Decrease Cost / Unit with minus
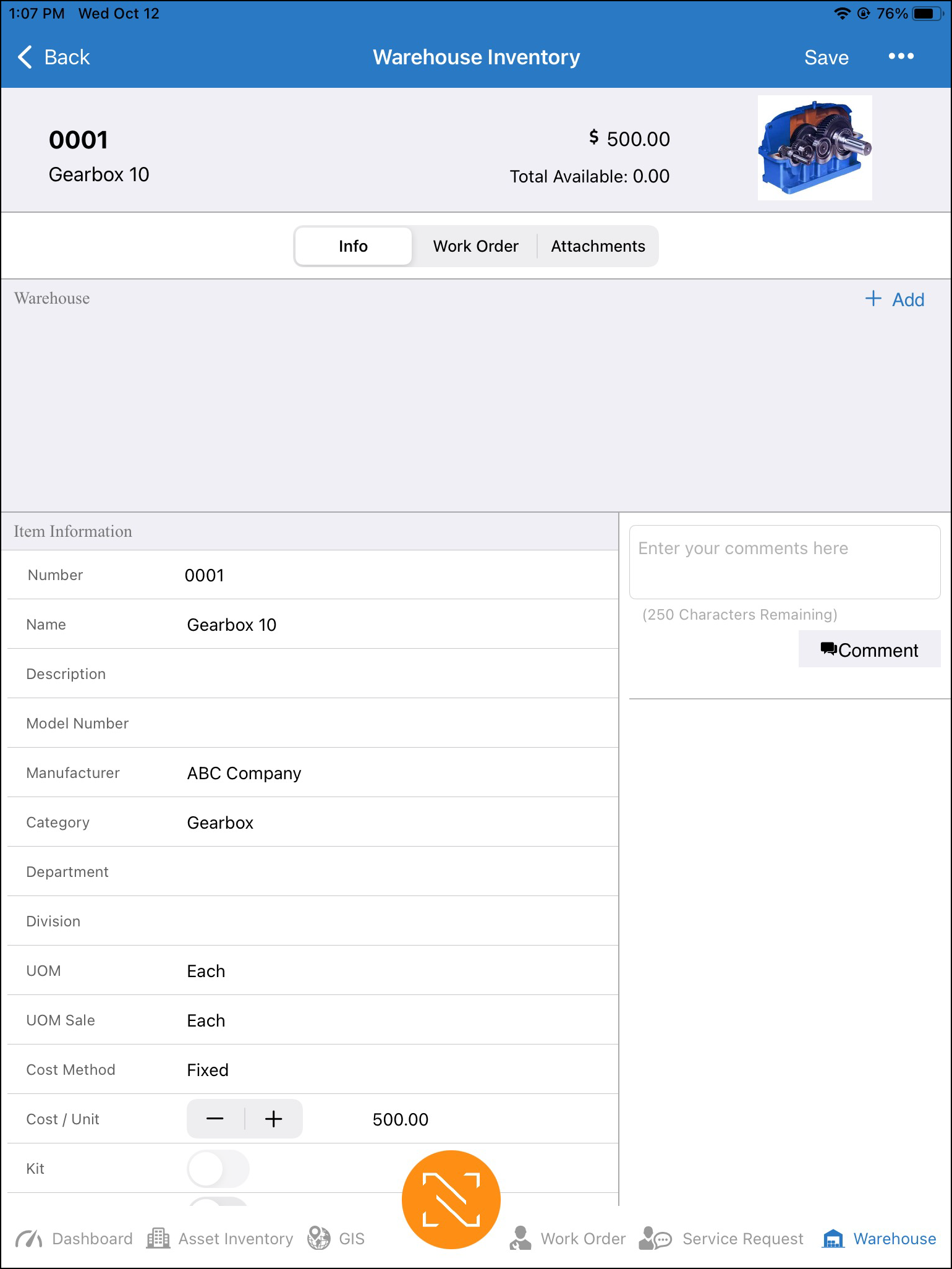The image size is (952, 1269). point(215,1119)
